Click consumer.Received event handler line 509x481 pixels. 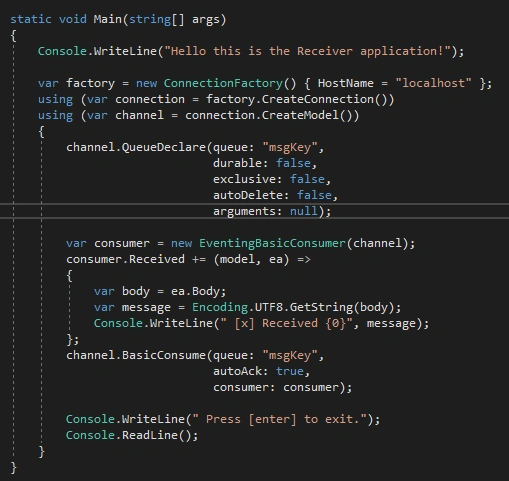click(x=188, y=259)
